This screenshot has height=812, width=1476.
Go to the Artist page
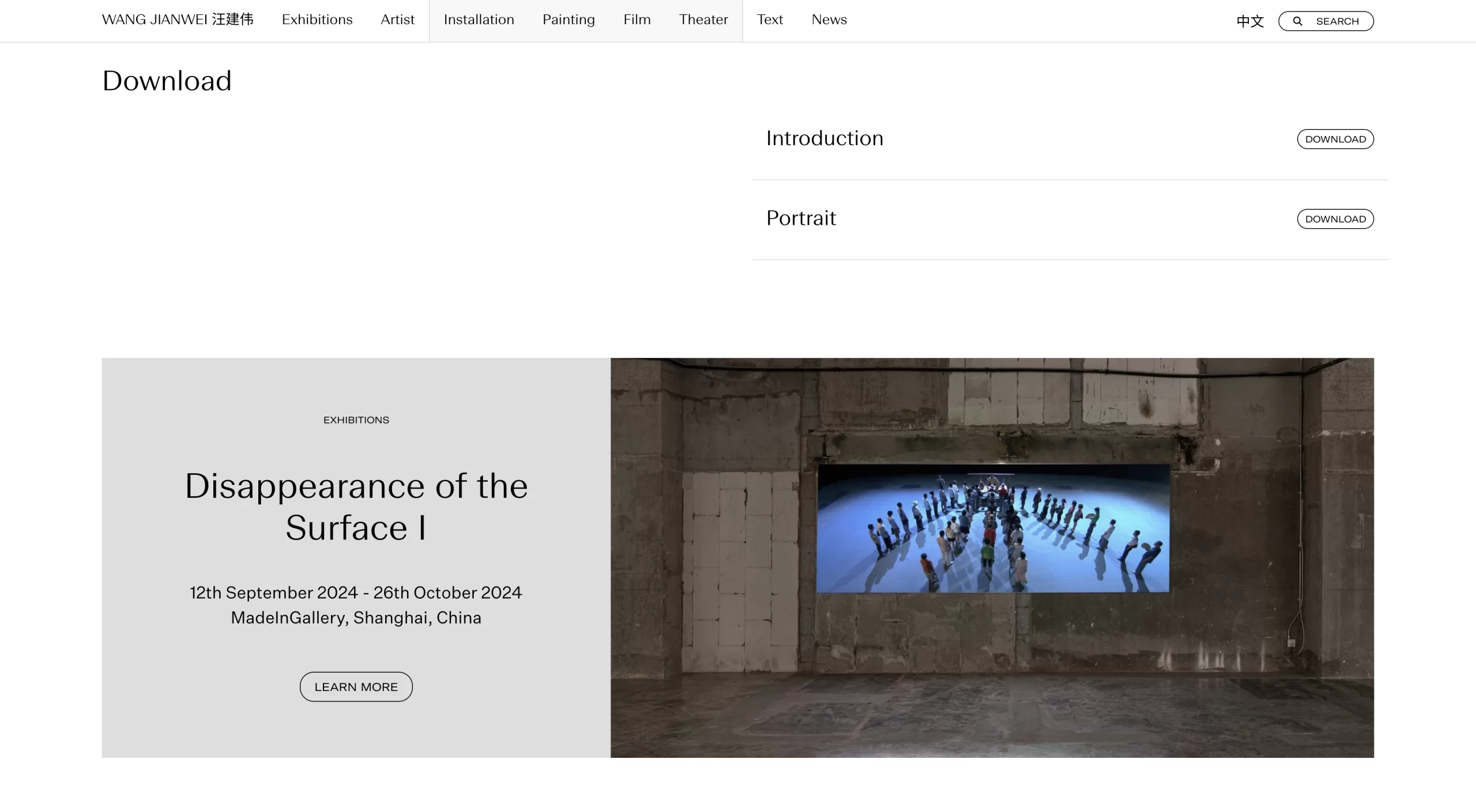(397, 20)
